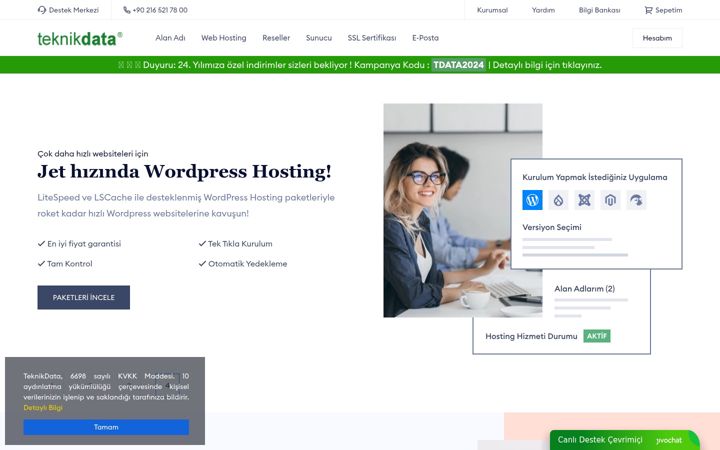Click 'Çok daha hızlı websiteleri için' text
720x450 pixels.
tap(93, 154)
